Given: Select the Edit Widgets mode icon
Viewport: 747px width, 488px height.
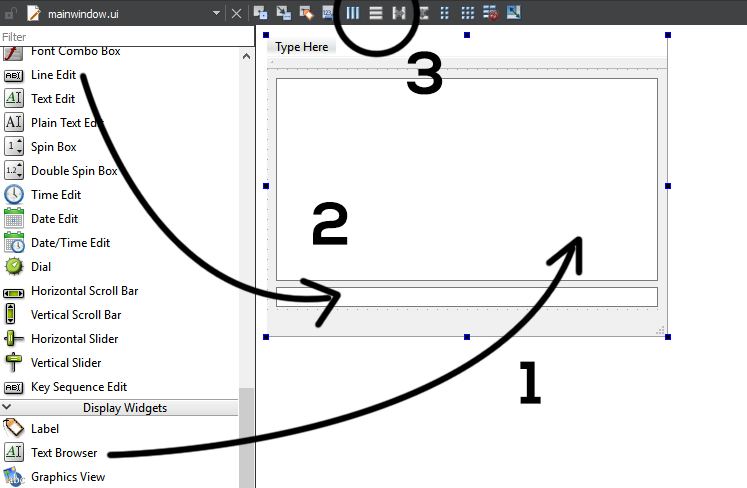Looking at the screenshot, I should (260, 13).
